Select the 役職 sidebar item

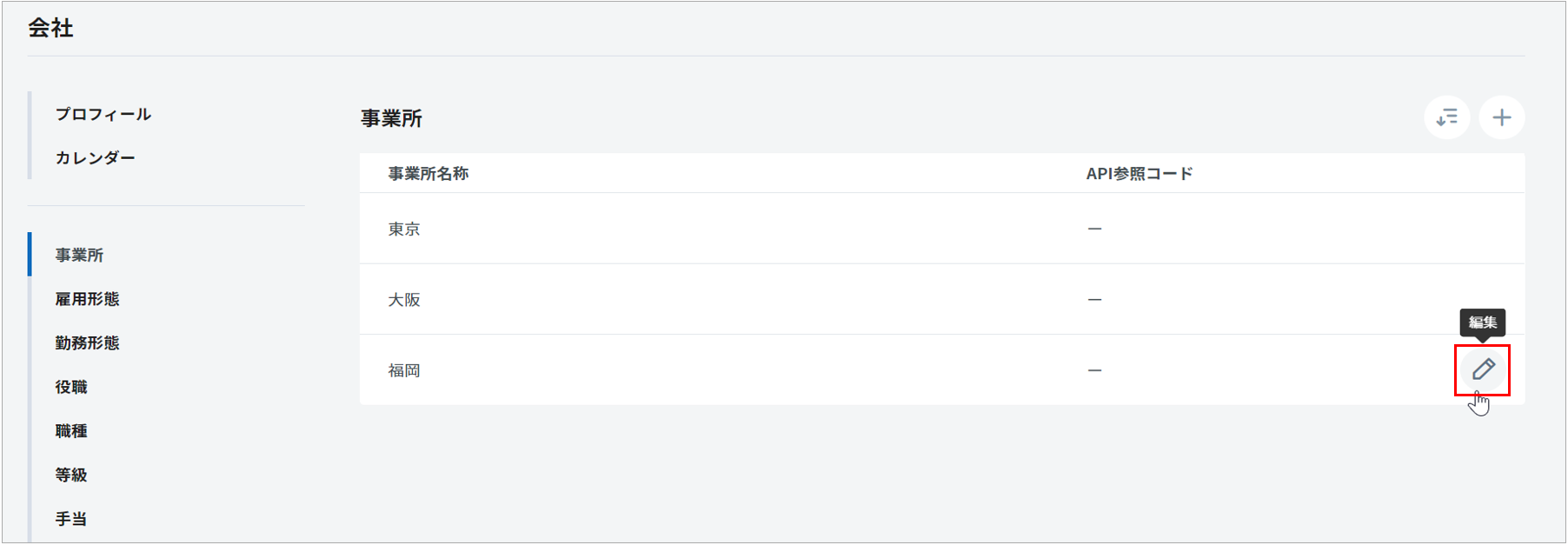coord(71,387)
